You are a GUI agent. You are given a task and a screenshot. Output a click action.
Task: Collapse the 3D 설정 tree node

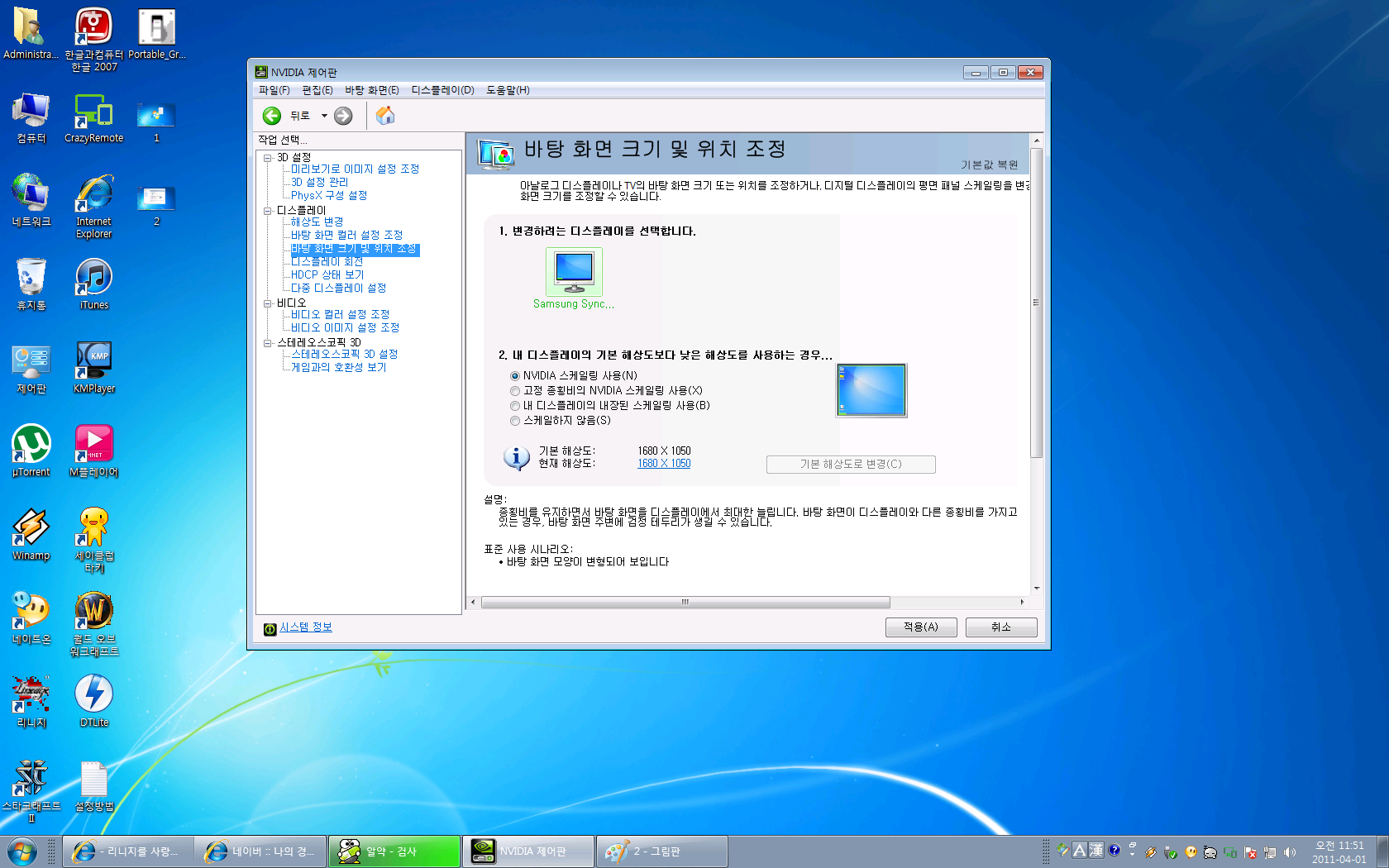coord(268,157)
